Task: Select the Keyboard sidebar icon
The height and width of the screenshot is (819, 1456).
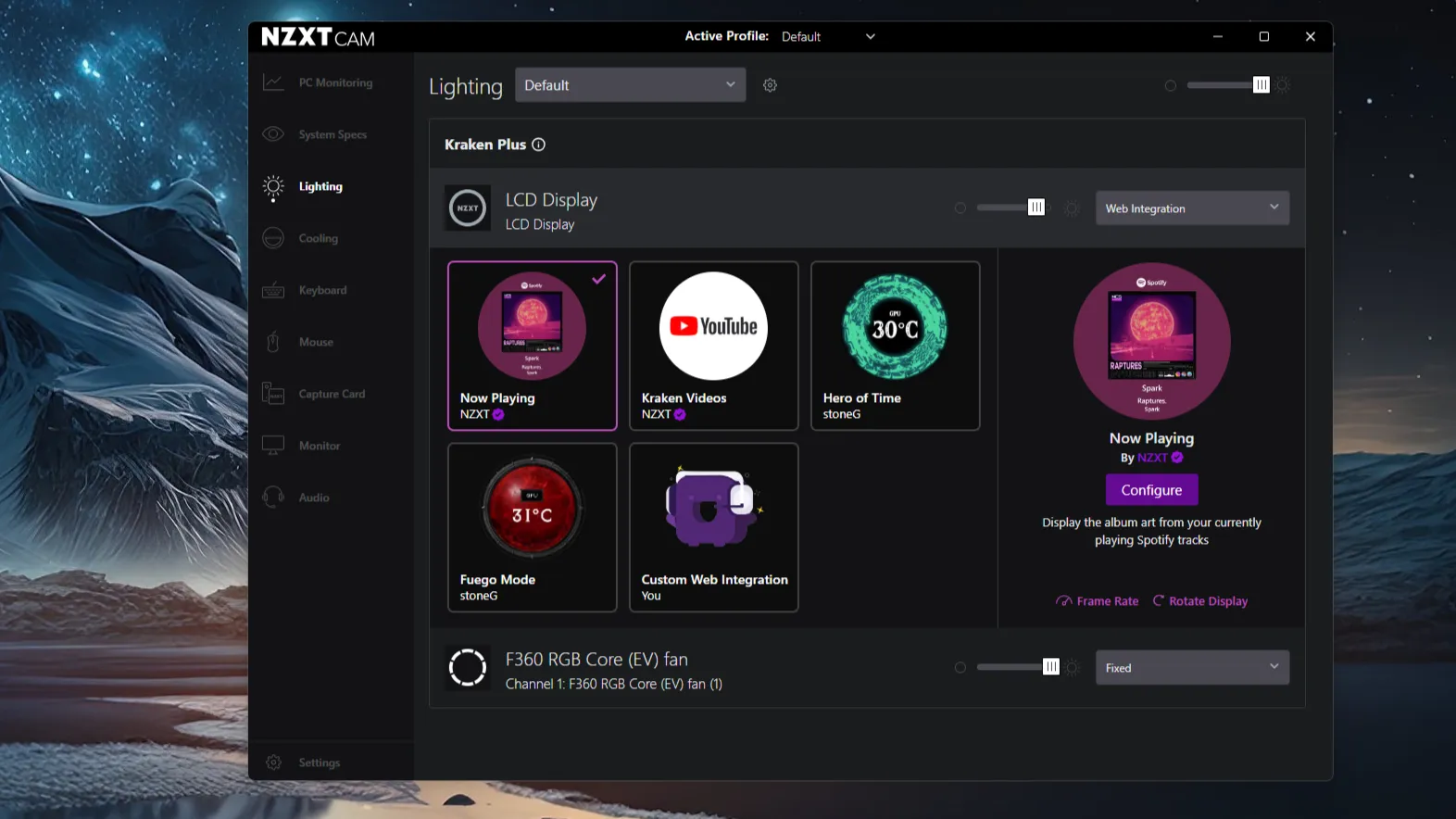Action: point(273,290)
